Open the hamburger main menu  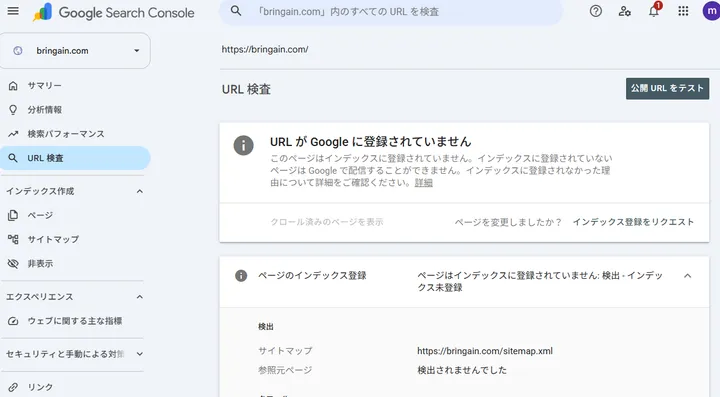coord(13,11)
